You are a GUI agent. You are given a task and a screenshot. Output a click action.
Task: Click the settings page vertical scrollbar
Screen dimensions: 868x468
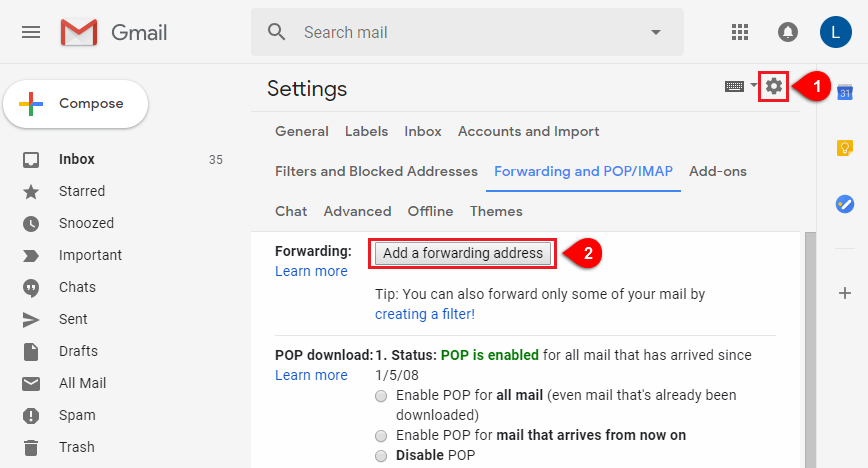coord(810,349)
